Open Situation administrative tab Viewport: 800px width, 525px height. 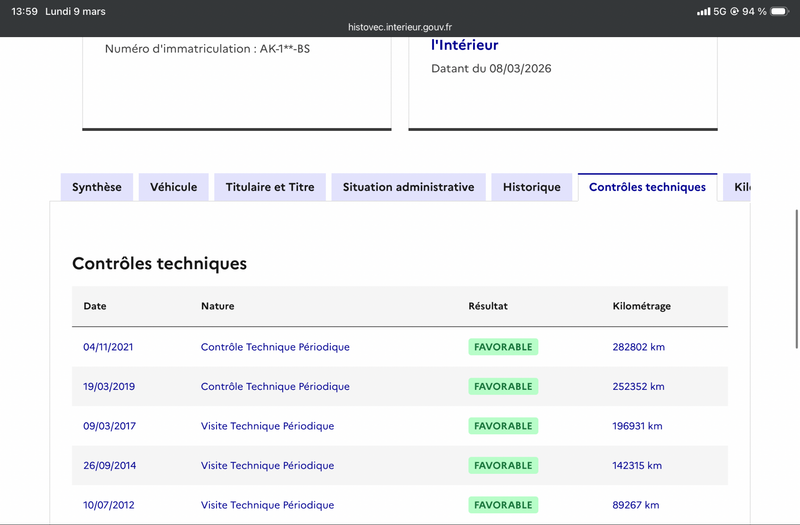pos(408,187)
